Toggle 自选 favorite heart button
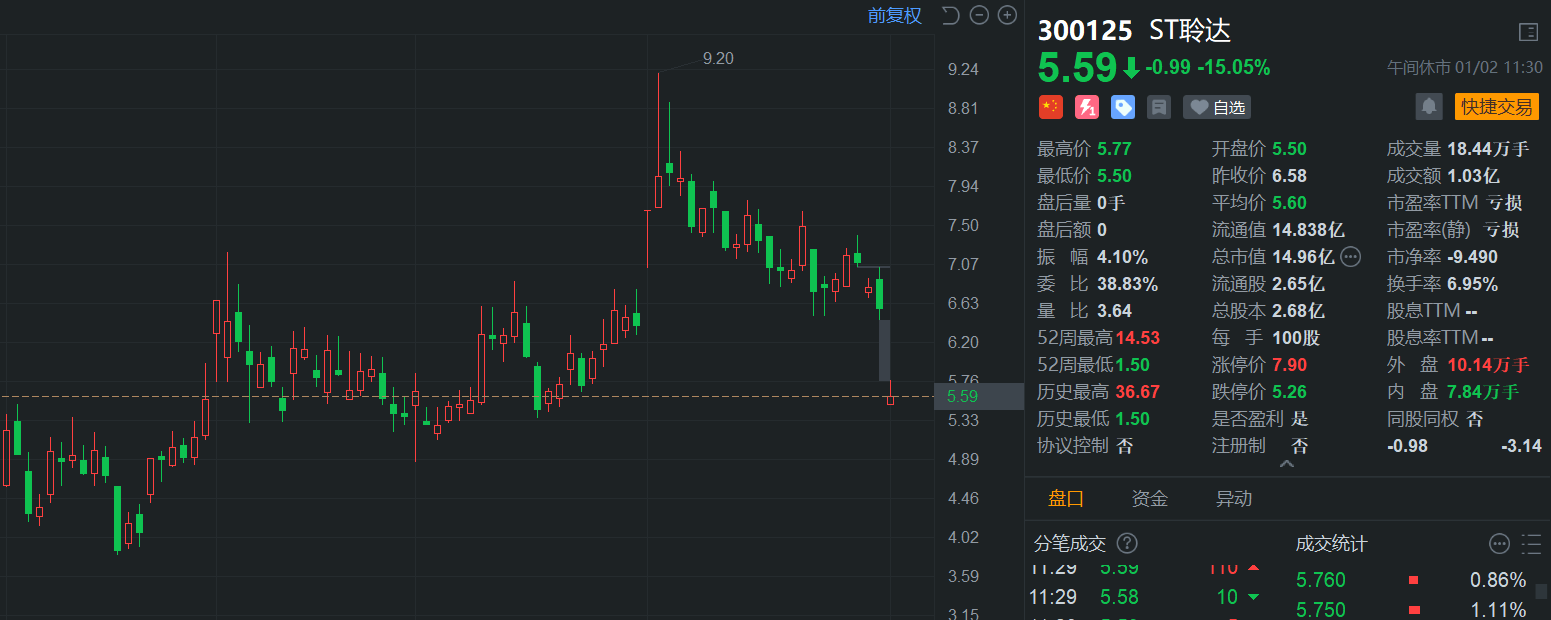 (1216, 107)
